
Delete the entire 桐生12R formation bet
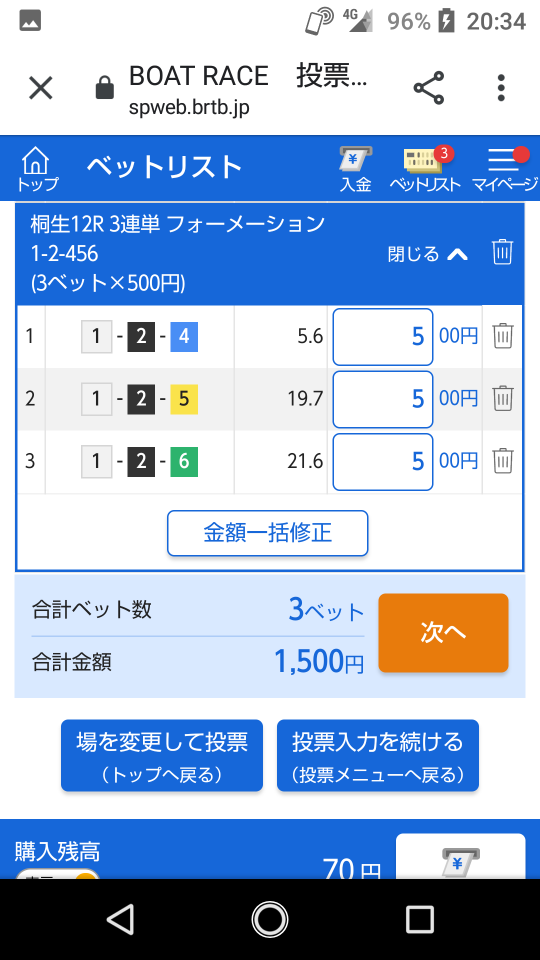click(502, 252)
